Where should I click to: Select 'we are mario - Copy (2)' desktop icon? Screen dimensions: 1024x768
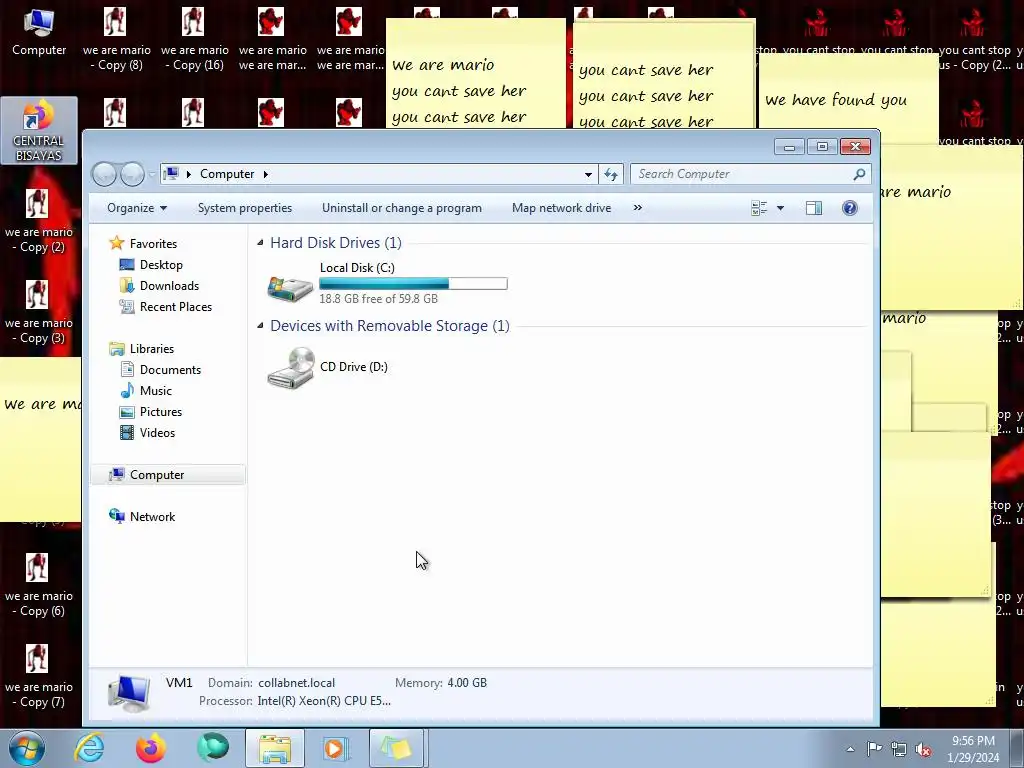[x=39, y=221]
